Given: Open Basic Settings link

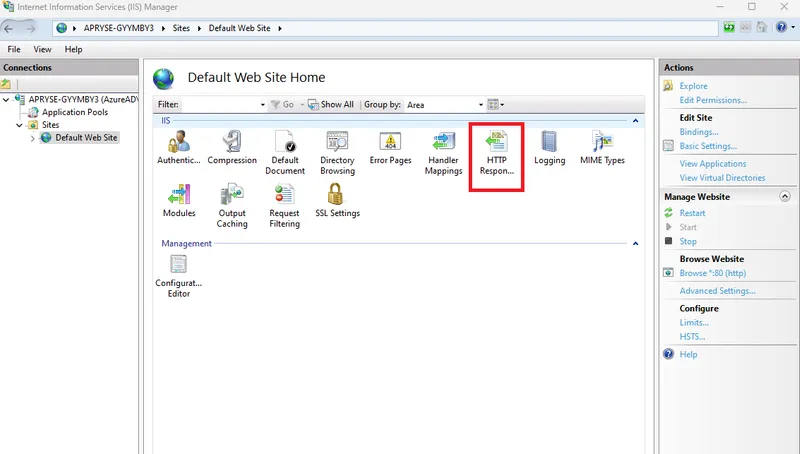Looking at the screenshot, I should (708, 146).
